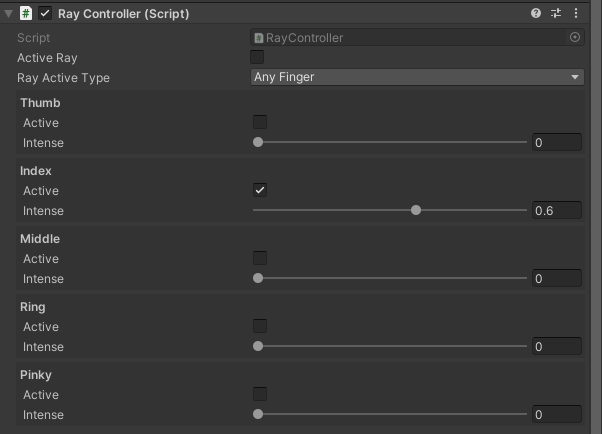This screenshot has height=434, width=602.
Task: Enable the Ring Active checkbox
Action: [x=260, y=326]
